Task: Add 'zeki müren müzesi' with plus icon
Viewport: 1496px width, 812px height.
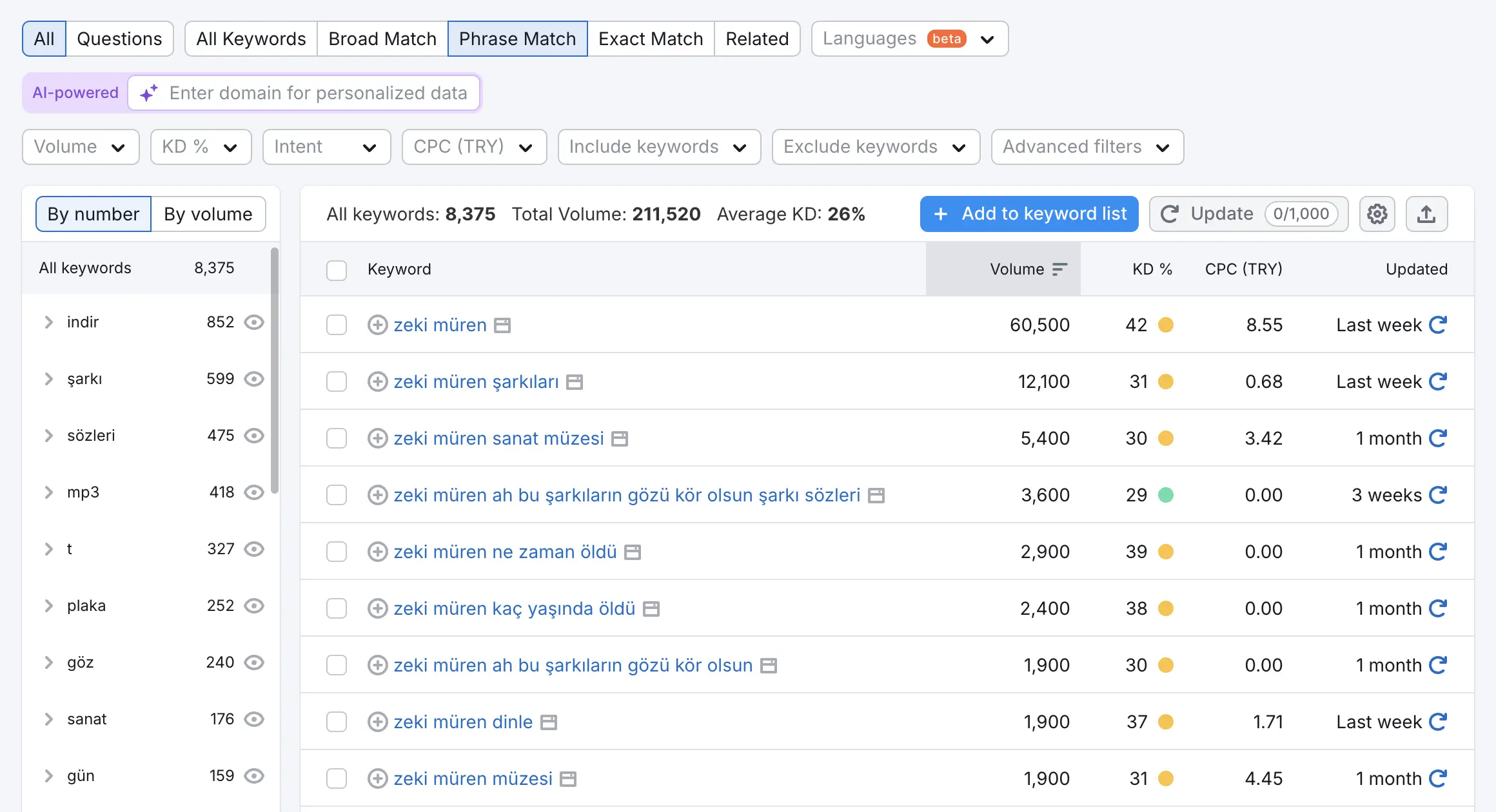Action: tap(377, 778)
